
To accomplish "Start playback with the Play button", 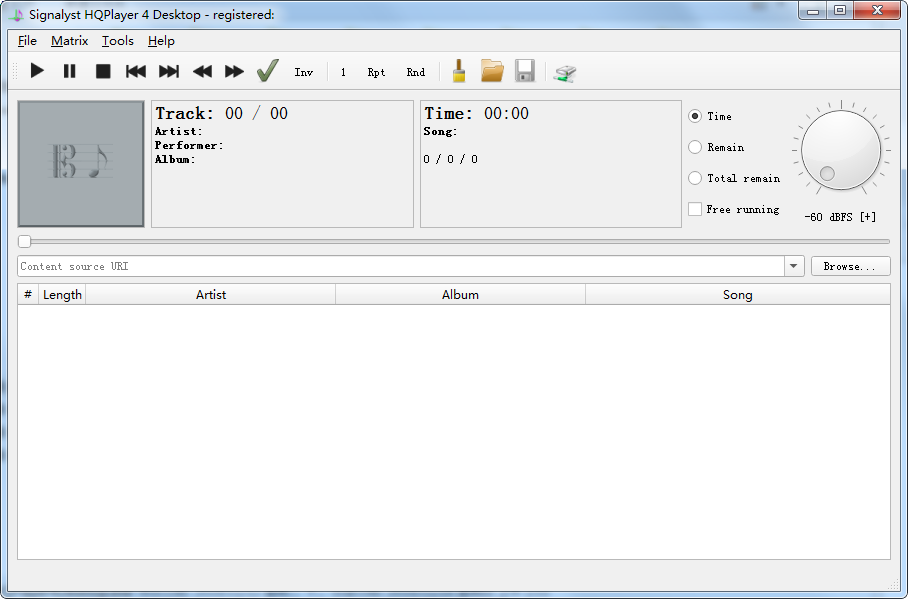I will (37, 71).
